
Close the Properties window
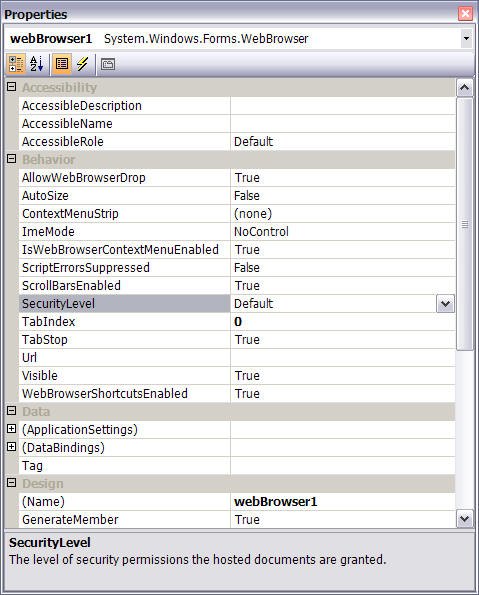point(465,14)
